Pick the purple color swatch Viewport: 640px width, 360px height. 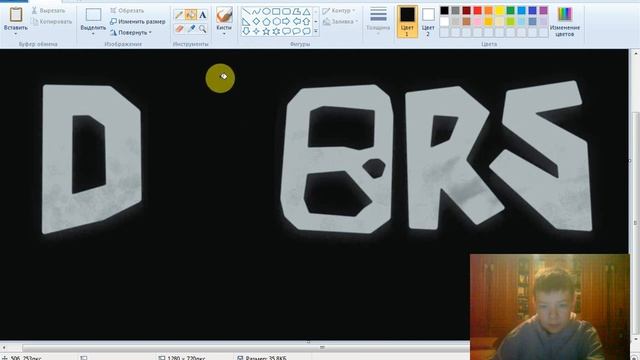(x=544, y=11)
